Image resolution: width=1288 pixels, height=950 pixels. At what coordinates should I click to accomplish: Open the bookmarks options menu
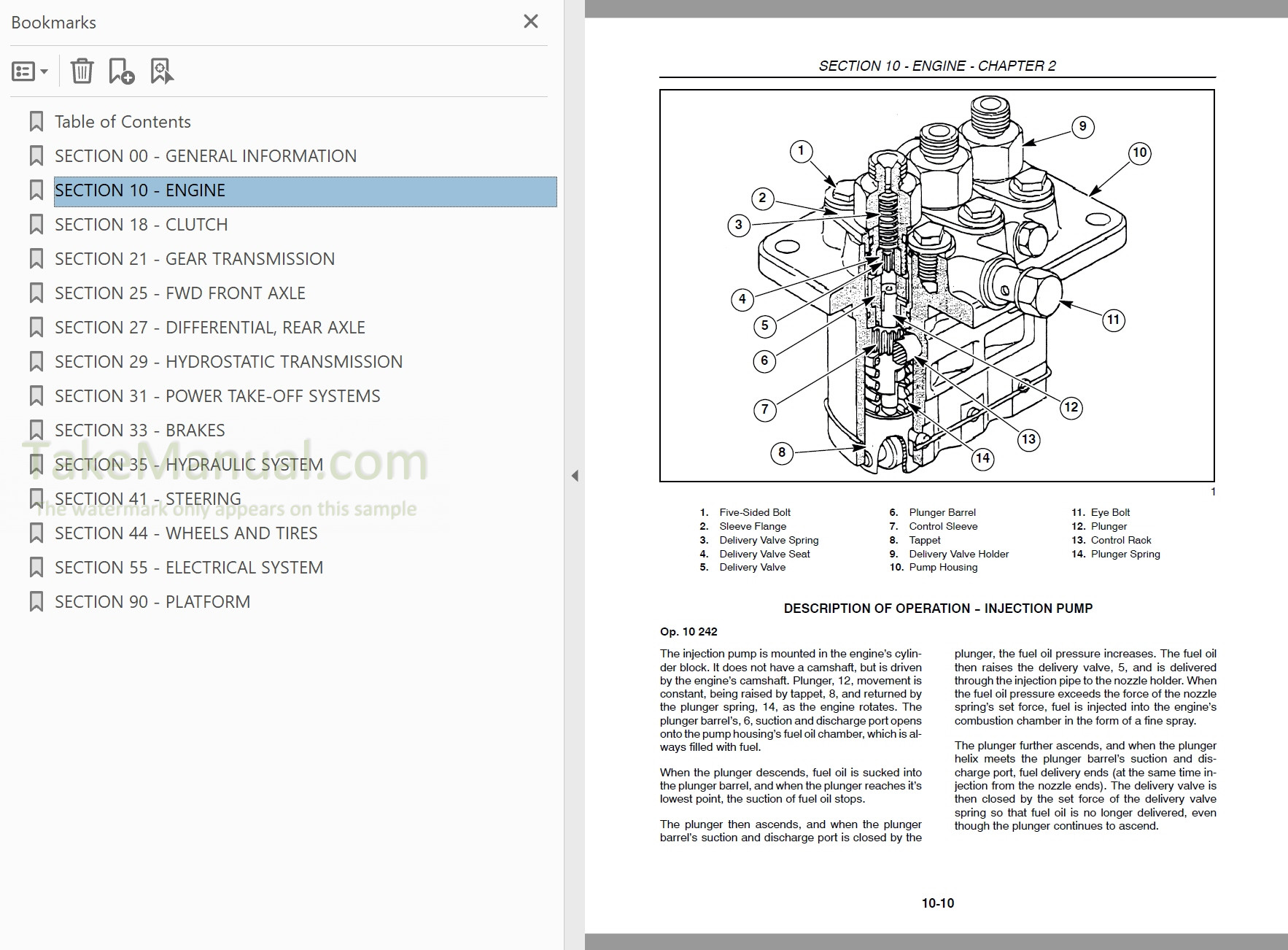[23, 71]
